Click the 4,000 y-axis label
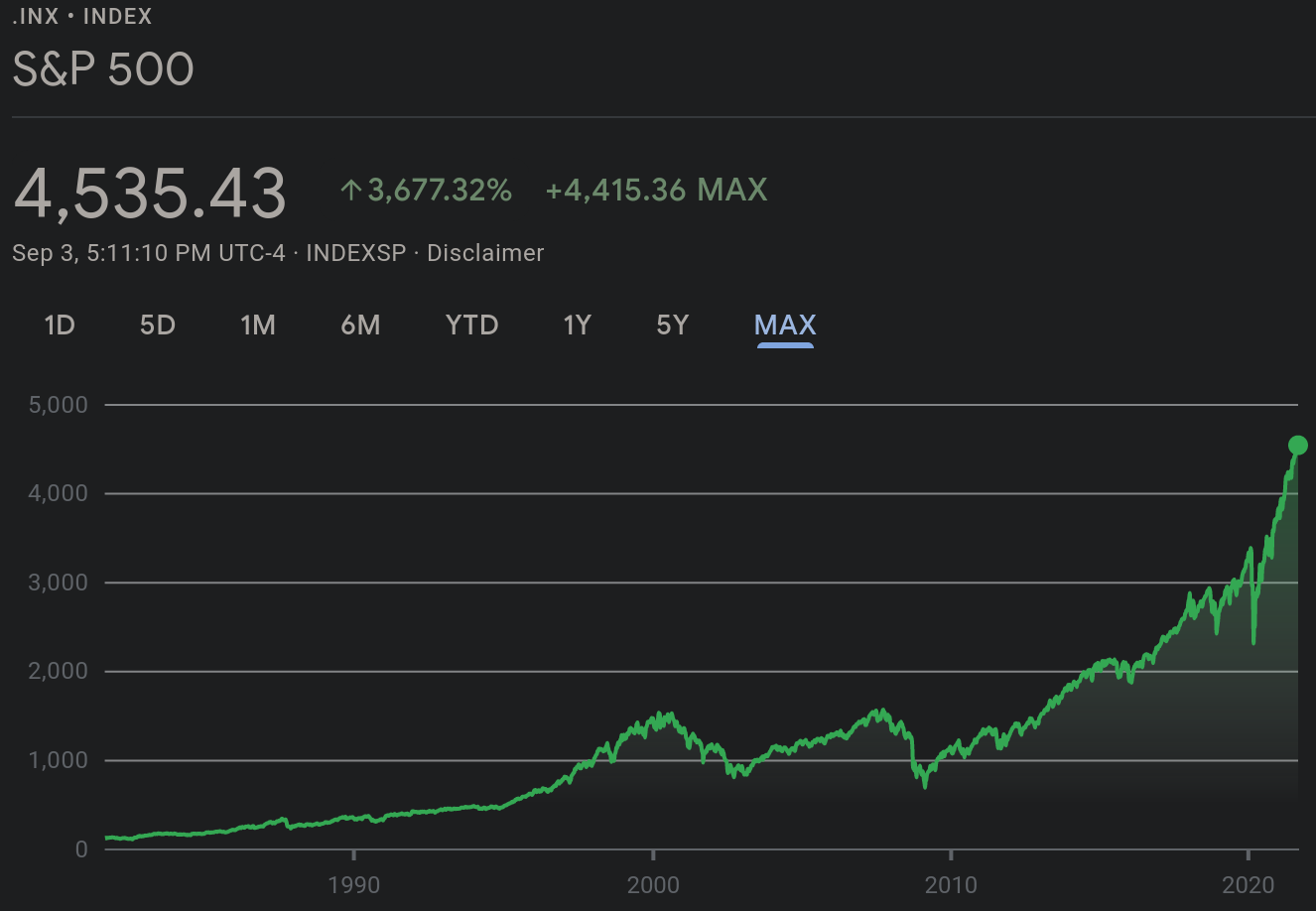 (60, 493)
